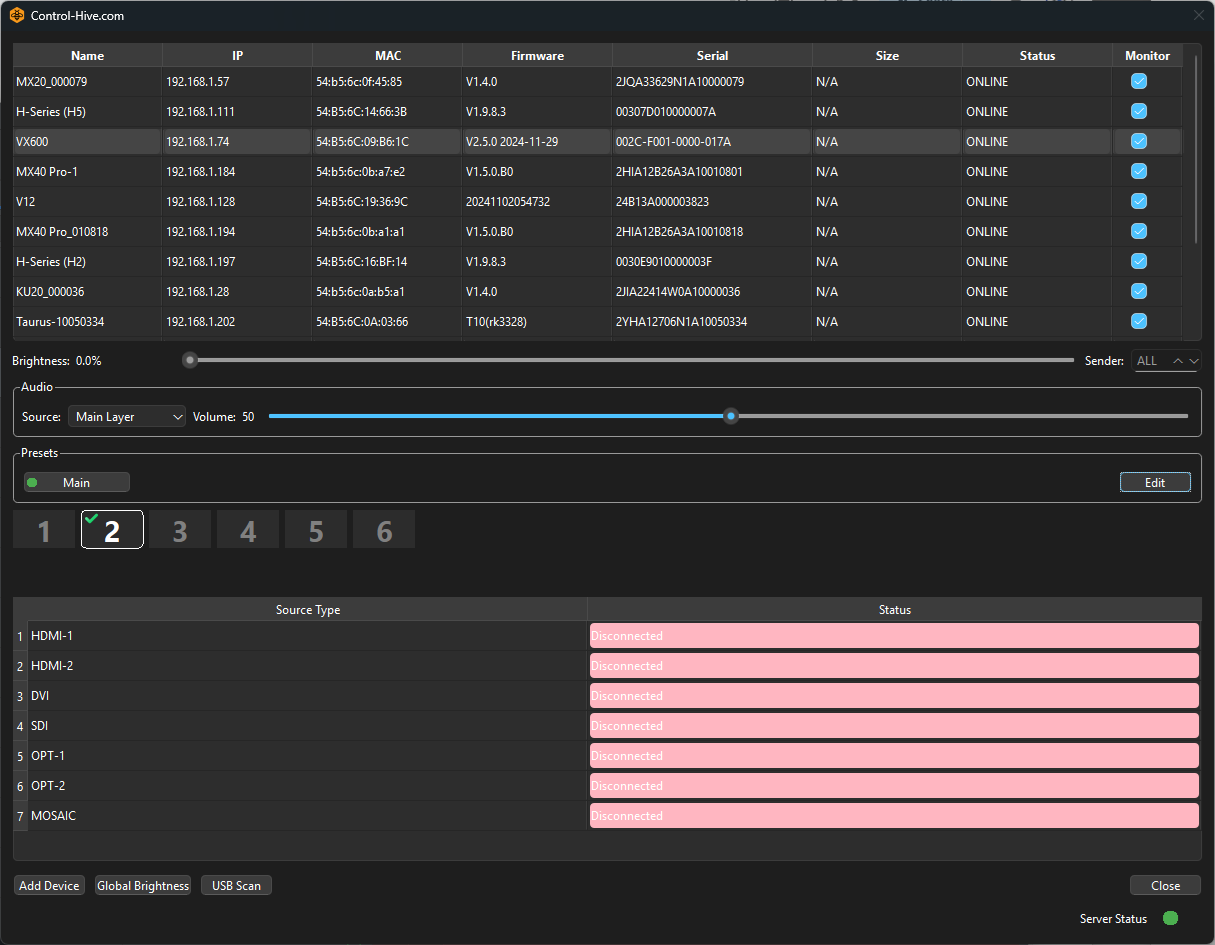
Task: Click Disconnected status for MOSAIC
Action: tap(894, 816)
